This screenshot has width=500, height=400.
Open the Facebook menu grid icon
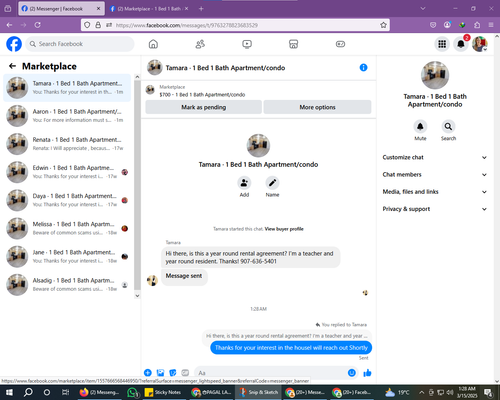tap(442, 44)
